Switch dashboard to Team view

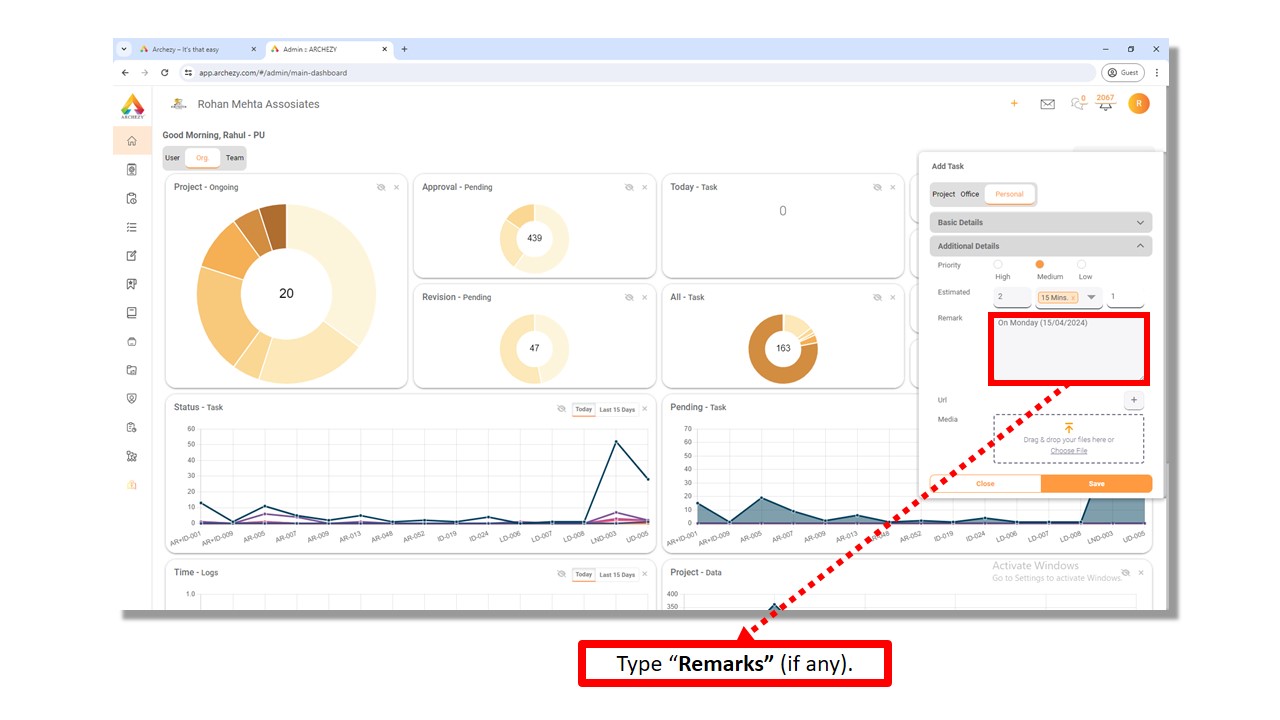pyautogui.click(x=234, y=158)
